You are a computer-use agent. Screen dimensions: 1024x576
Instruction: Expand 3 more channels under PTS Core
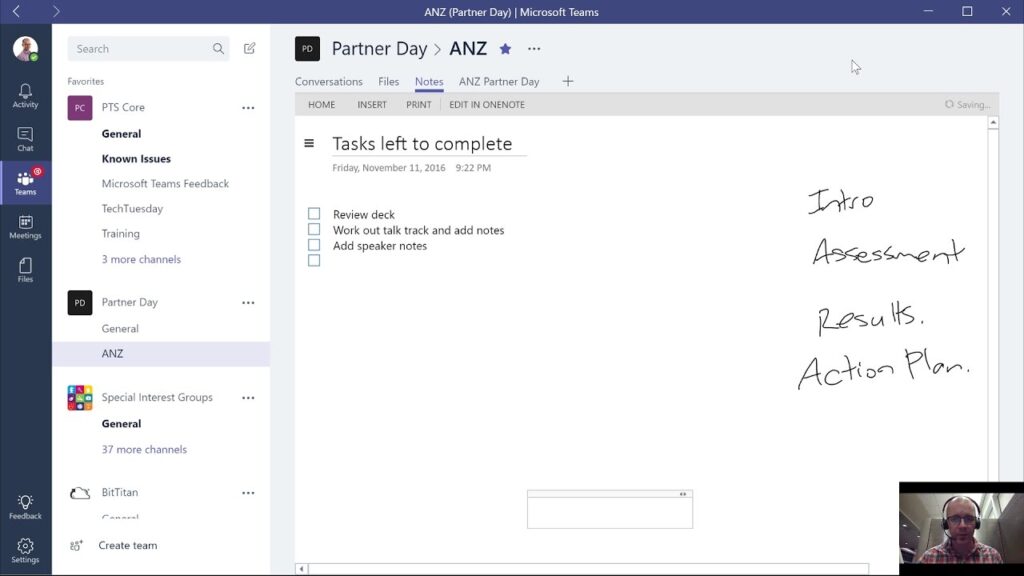tap(140, 258)
